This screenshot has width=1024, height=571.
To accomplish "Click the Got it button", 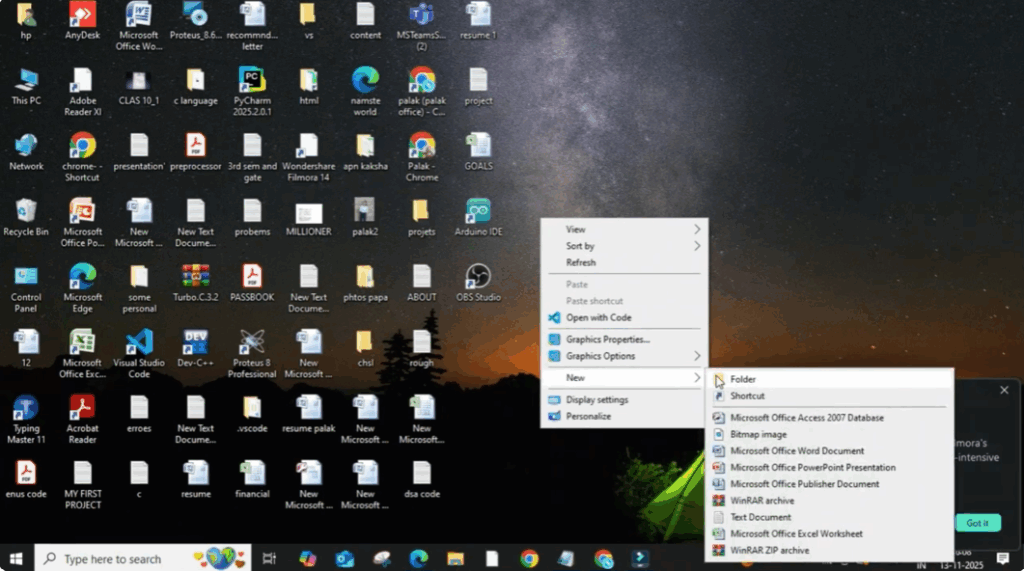I will [978, 523].
